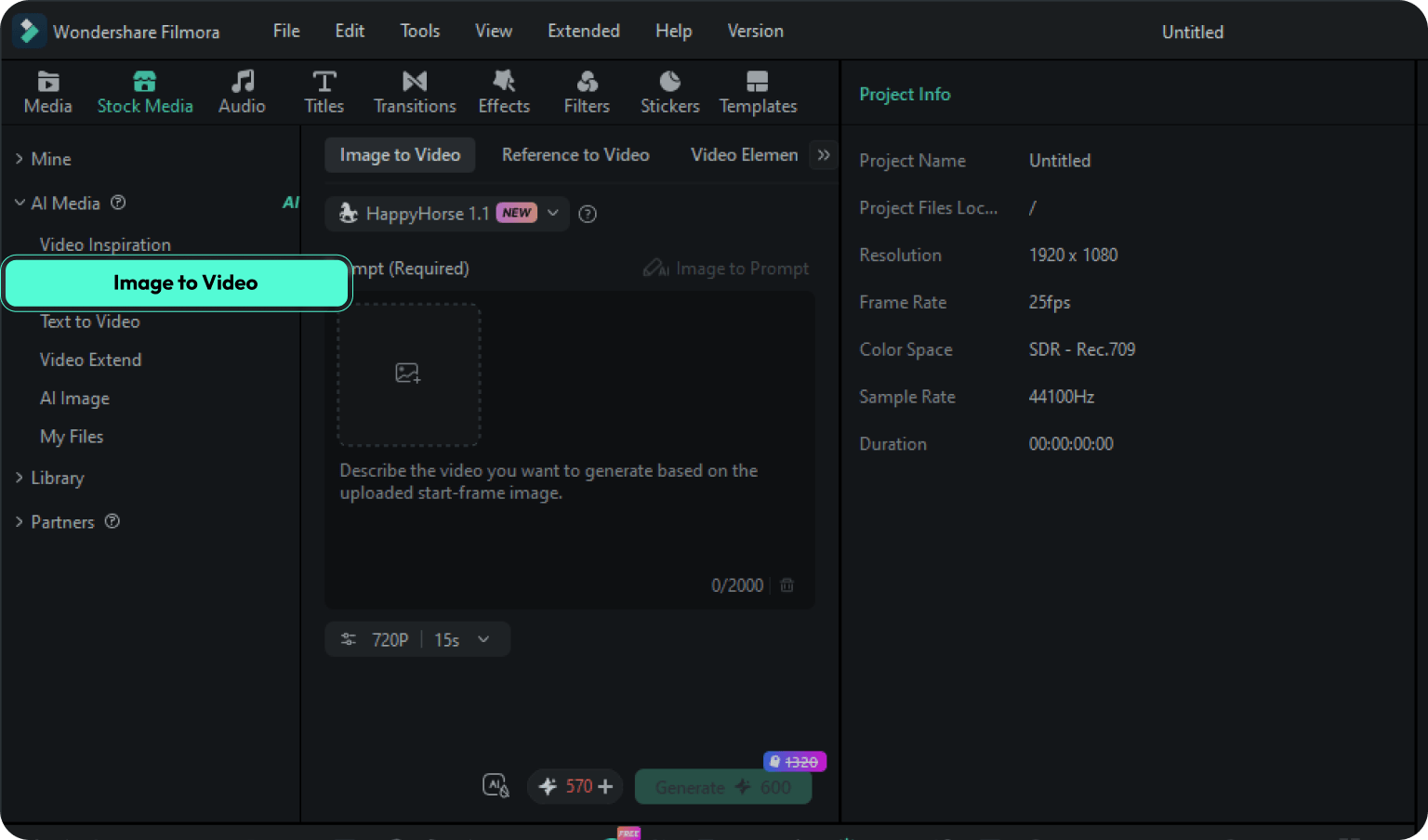Viewport: 1428px width, 840px height.
Task: Click the info icon next to Partners
Action: pos(112,521)
